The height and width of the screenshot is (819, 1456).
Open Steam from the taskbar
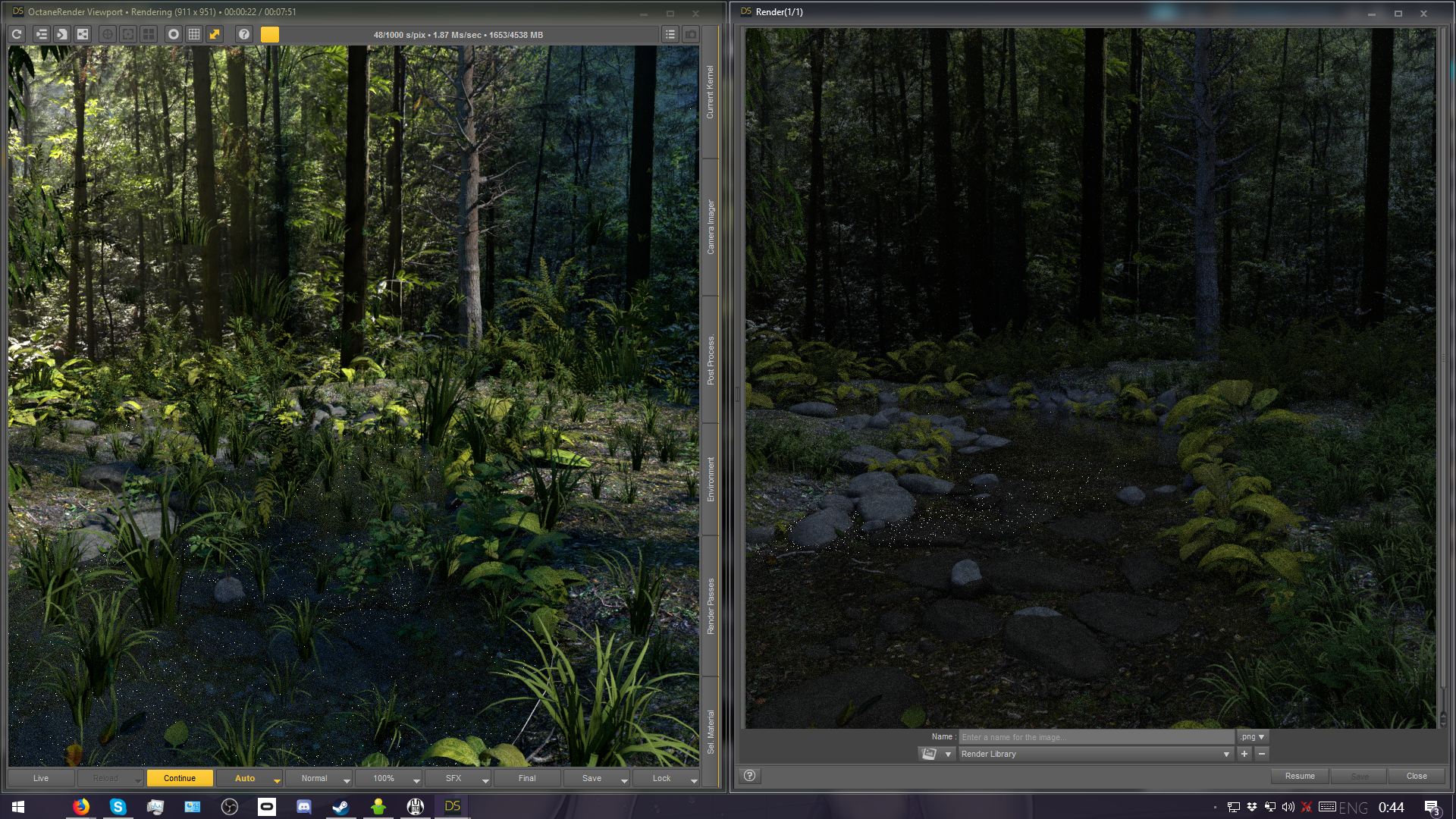point(340,807)
